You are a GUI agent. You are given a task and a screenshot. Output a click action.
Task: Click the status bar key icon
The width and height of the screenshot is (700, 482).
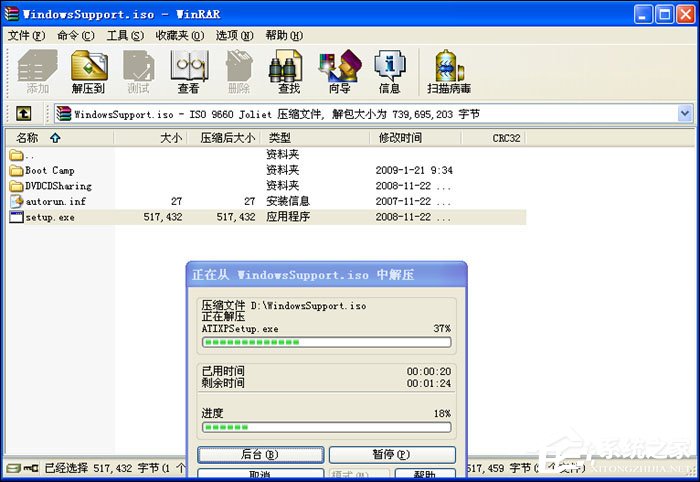[30, 468]
